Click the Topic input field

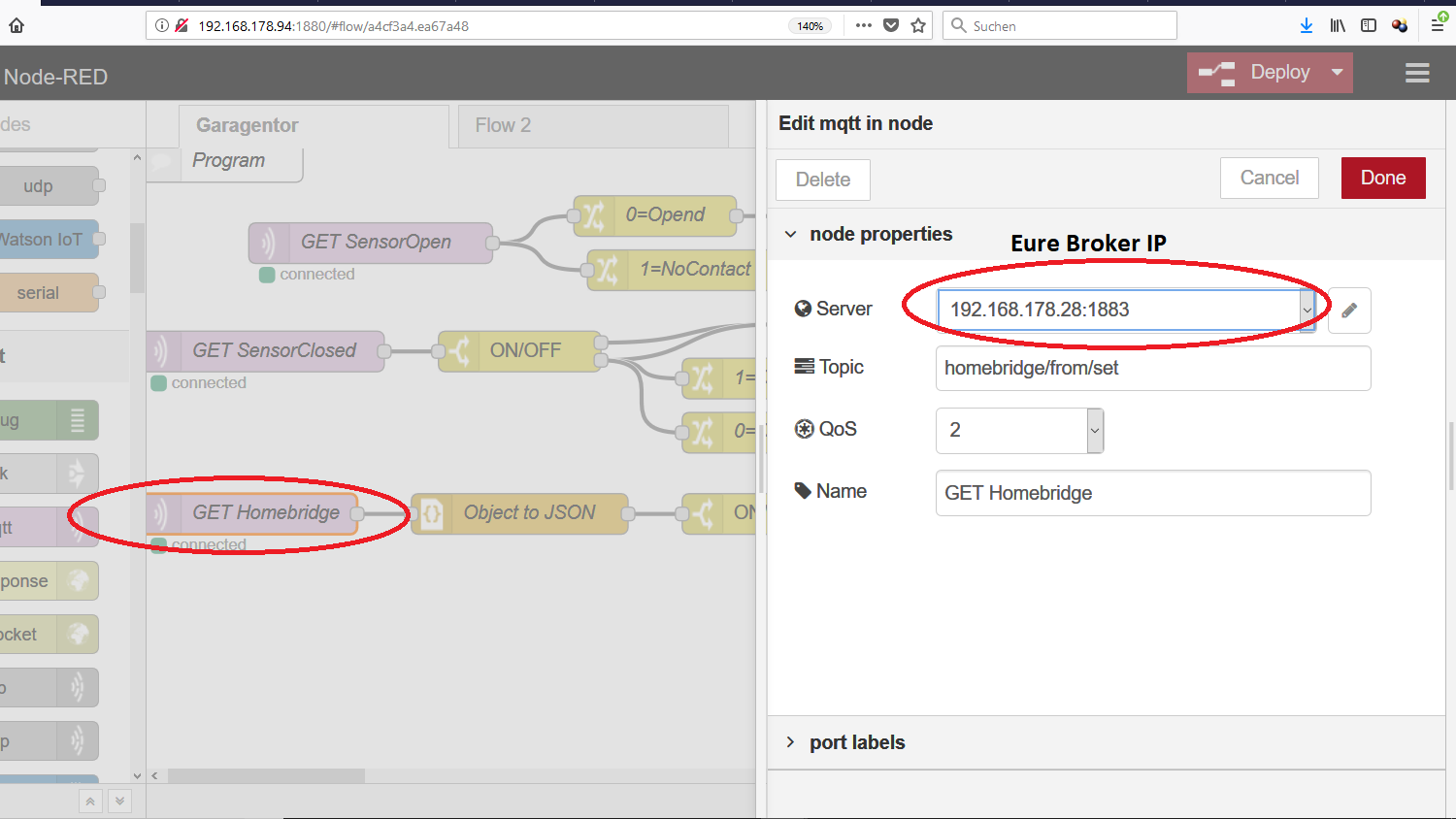coord(1152,369)
